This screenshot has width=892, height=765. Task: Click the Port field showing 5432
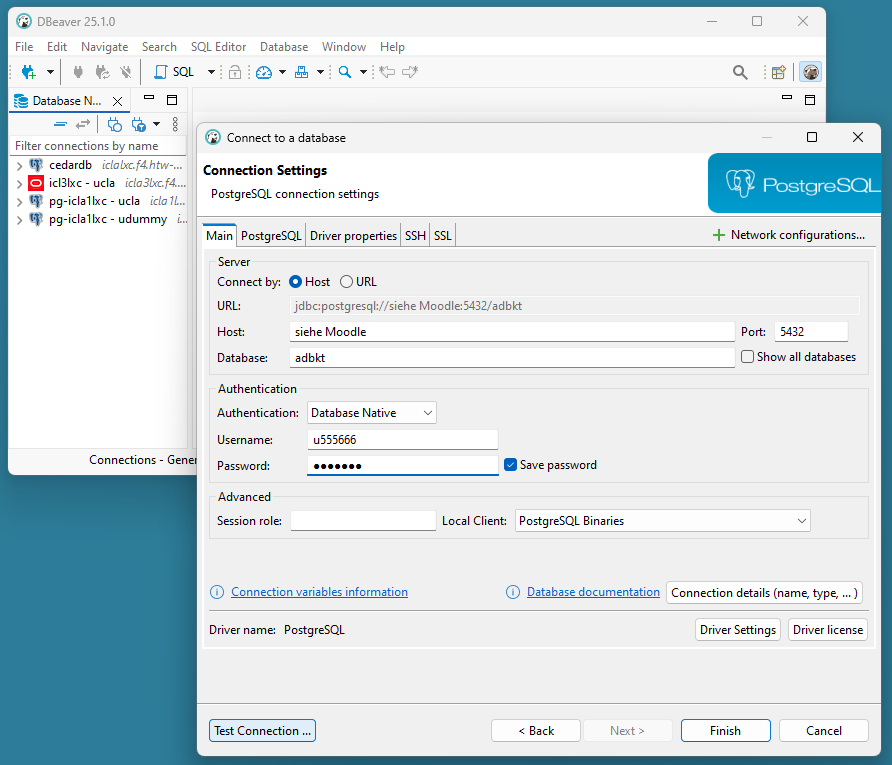(x=811, y=332)
